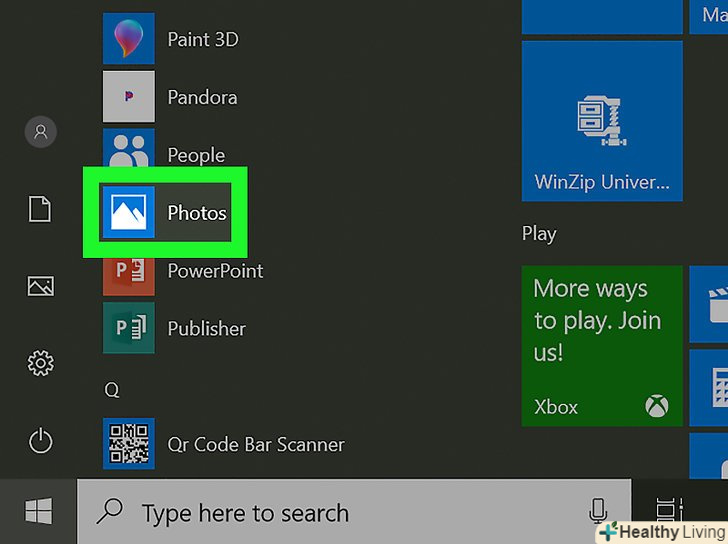Click the Power icon in Start sidebar
This screenshot has height=544, width=728.
[x=41, y=440]
